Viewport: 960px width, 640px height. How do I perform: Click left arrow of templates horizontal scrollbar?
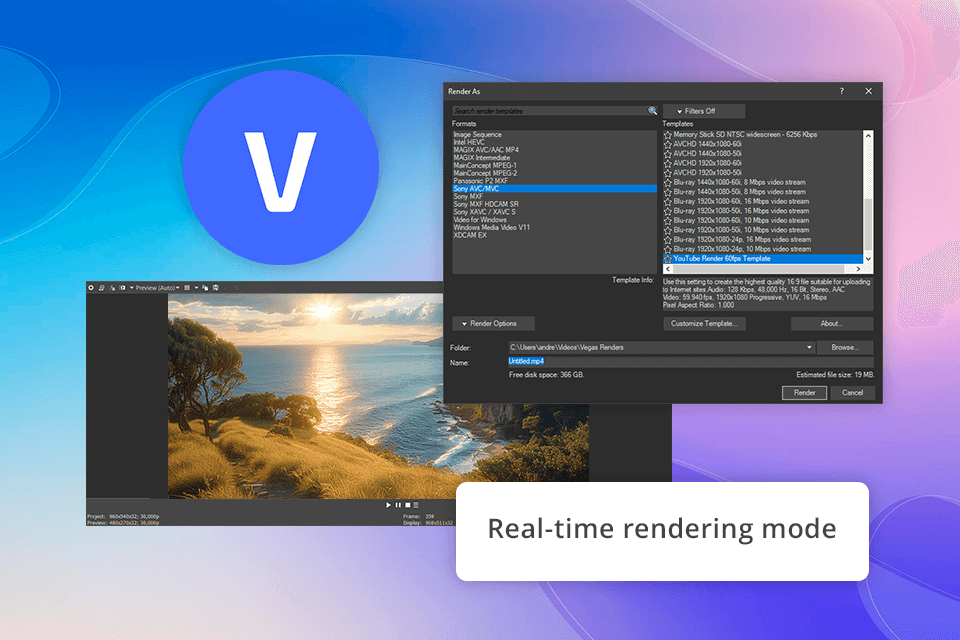pos(668,269)
